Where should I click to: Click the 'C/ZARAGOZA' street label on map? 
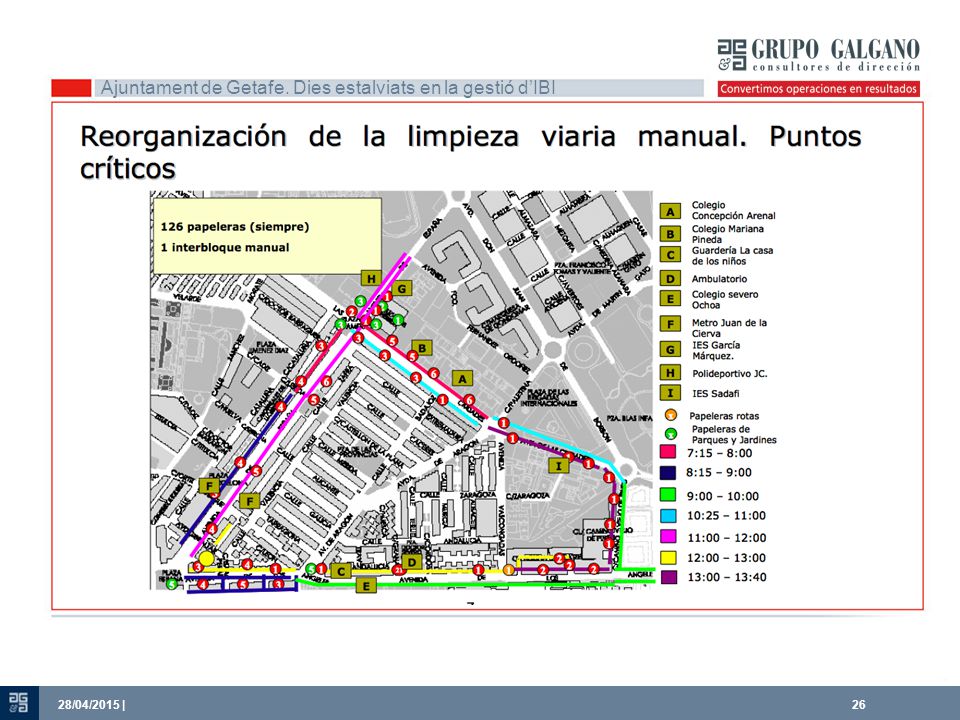[527, 495]
